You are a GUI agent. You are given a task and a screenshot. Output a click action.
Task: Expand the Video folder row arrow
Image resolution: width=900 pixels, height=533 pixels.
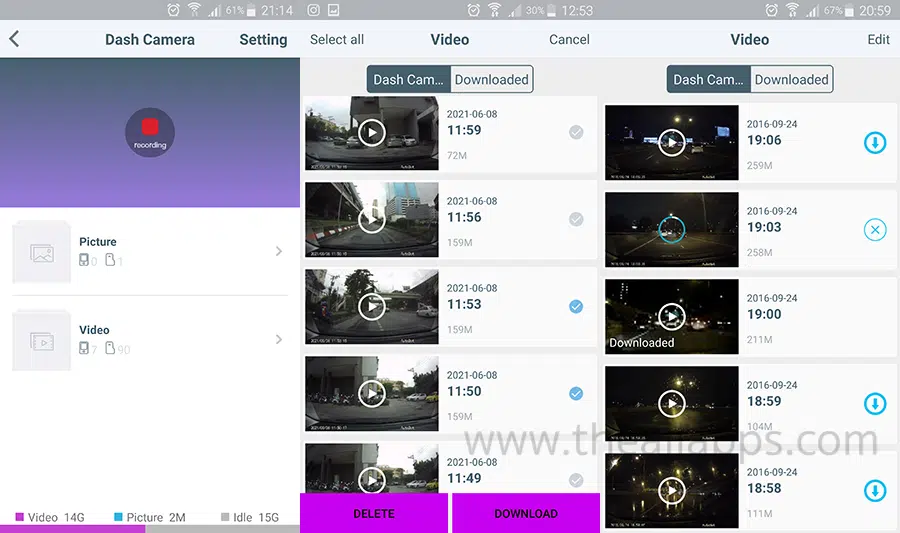pyautogui.click(x=279, y=340)
